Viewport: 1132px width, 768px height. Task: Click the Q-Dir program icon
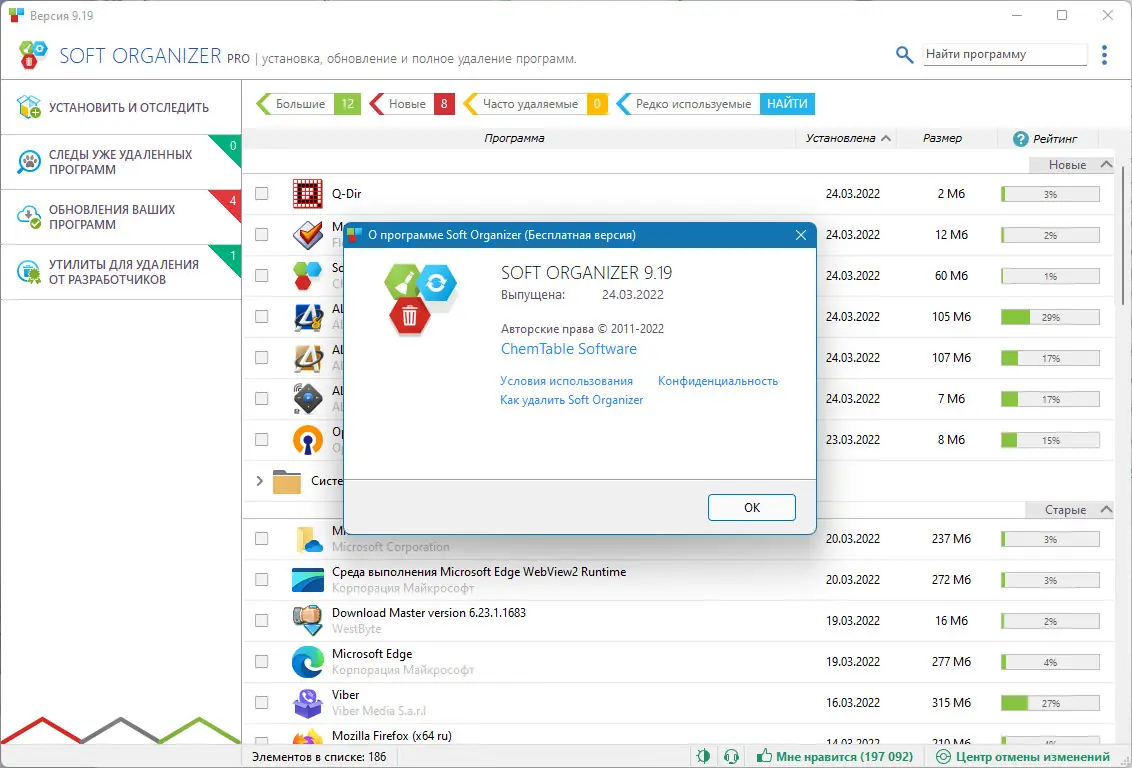pyautogui.click(x=308, y=193)
